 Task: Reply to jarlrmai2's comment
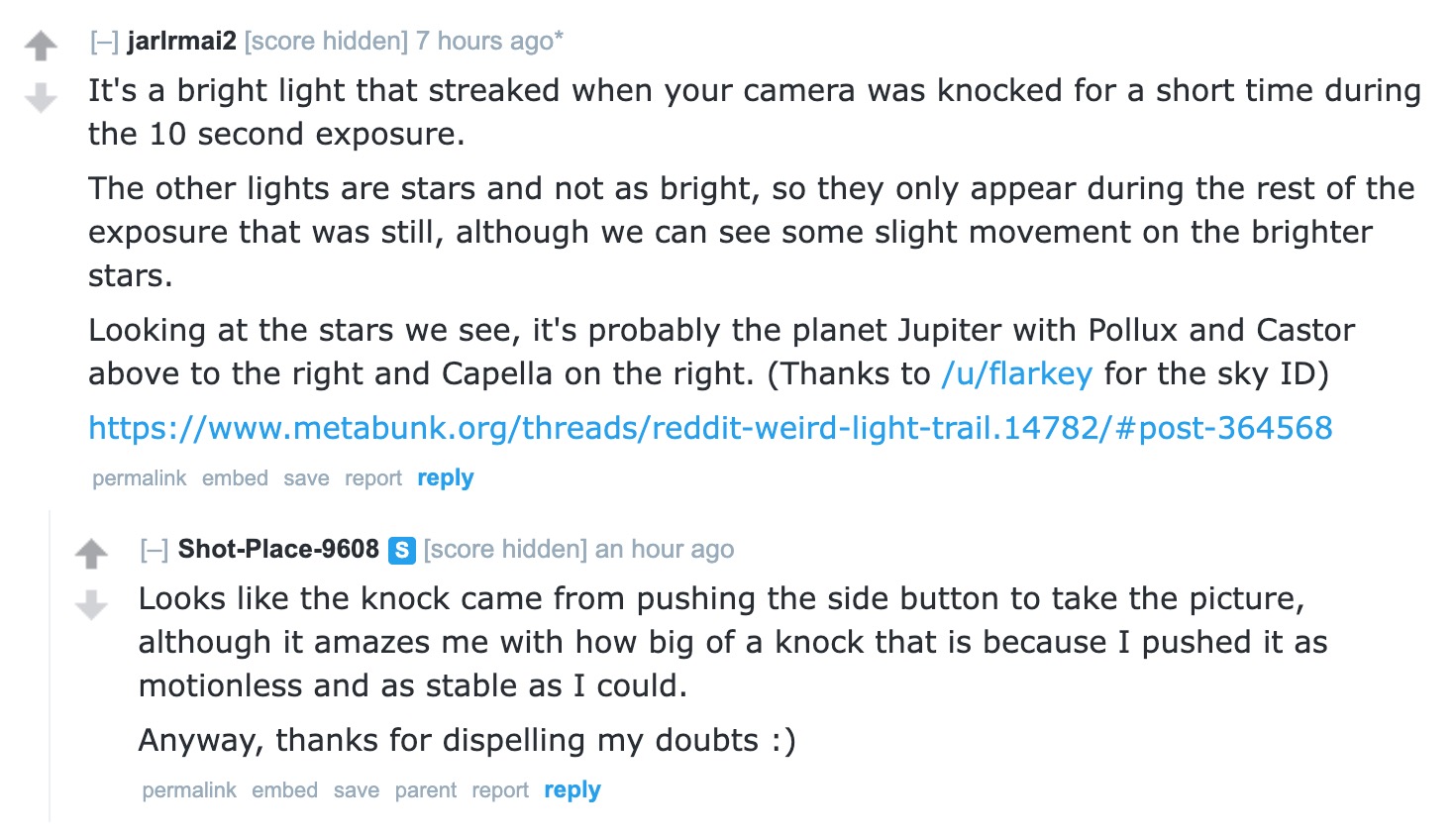(x=445, y=478)
